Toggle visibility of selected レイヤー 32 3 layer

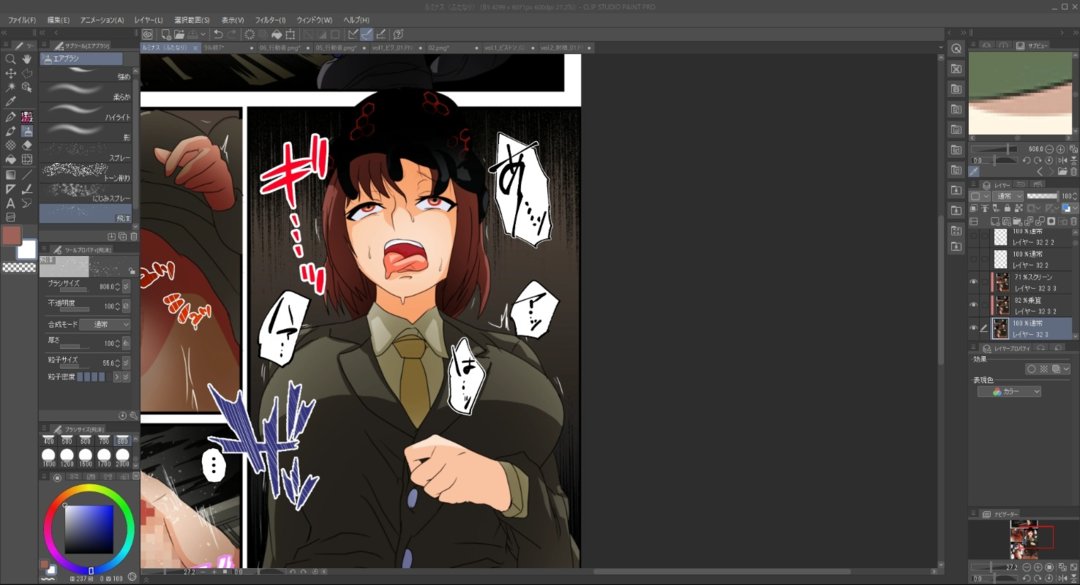pos(973,329)
